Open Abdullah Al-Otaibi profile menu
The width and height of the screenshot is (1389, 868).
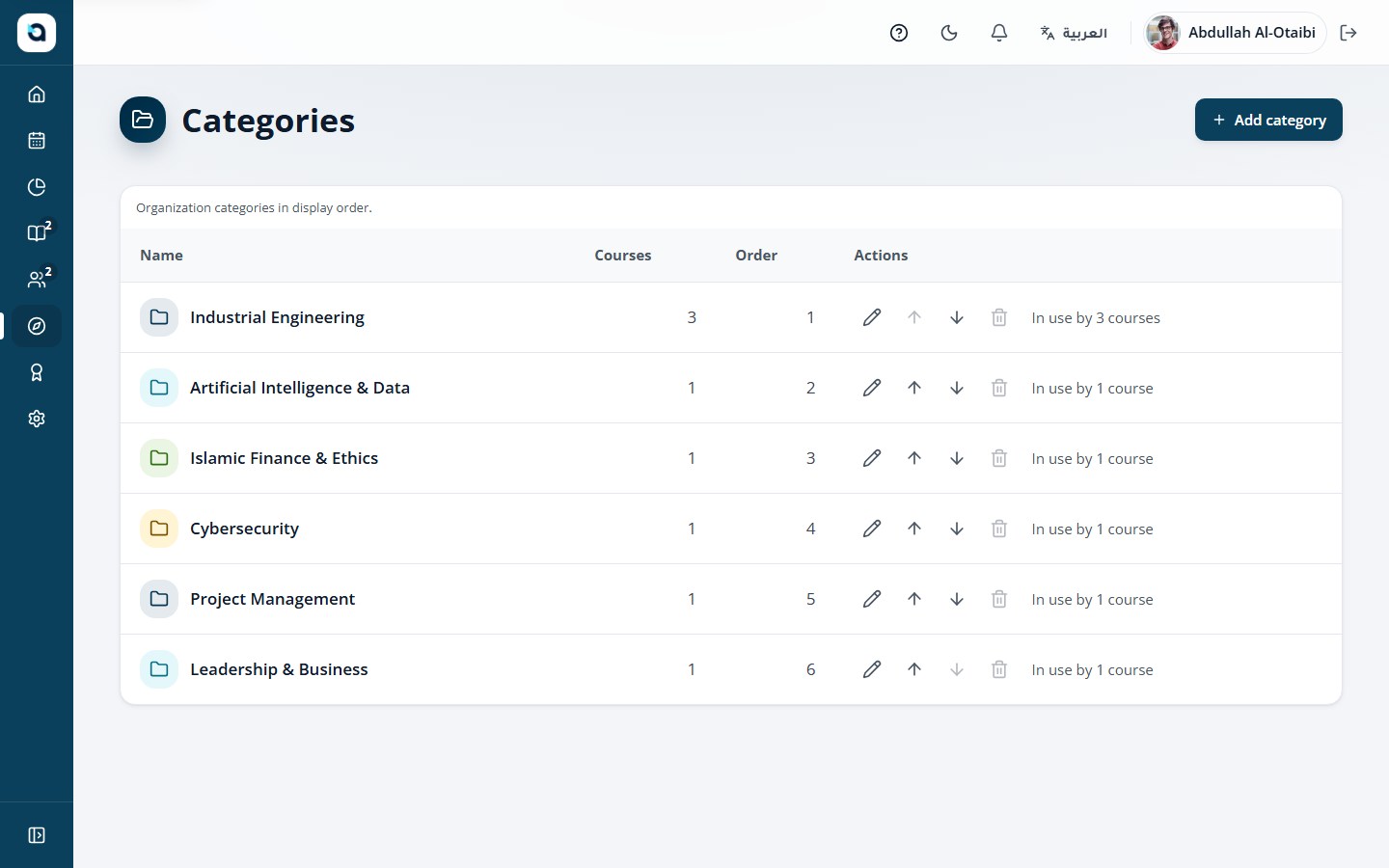pos(1235,33)
